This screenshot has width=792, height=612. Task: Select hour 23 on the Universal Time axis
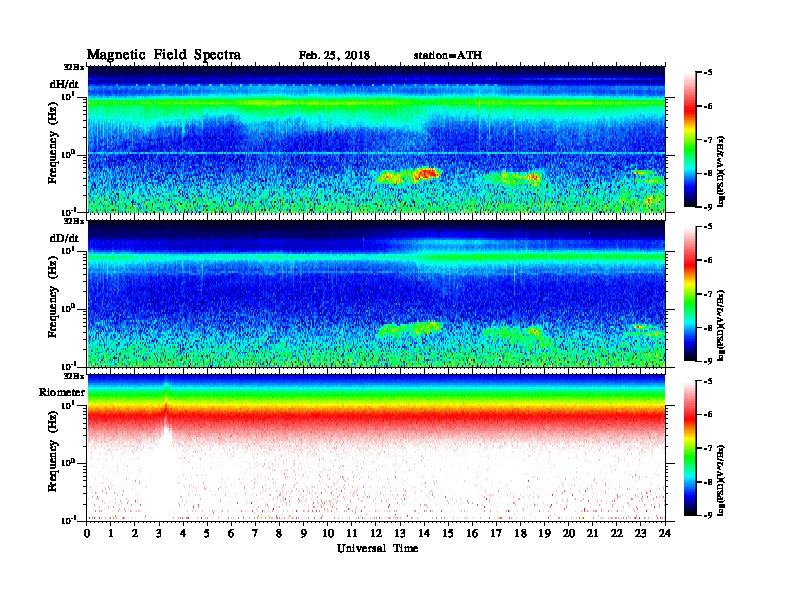tap(641, 534)
